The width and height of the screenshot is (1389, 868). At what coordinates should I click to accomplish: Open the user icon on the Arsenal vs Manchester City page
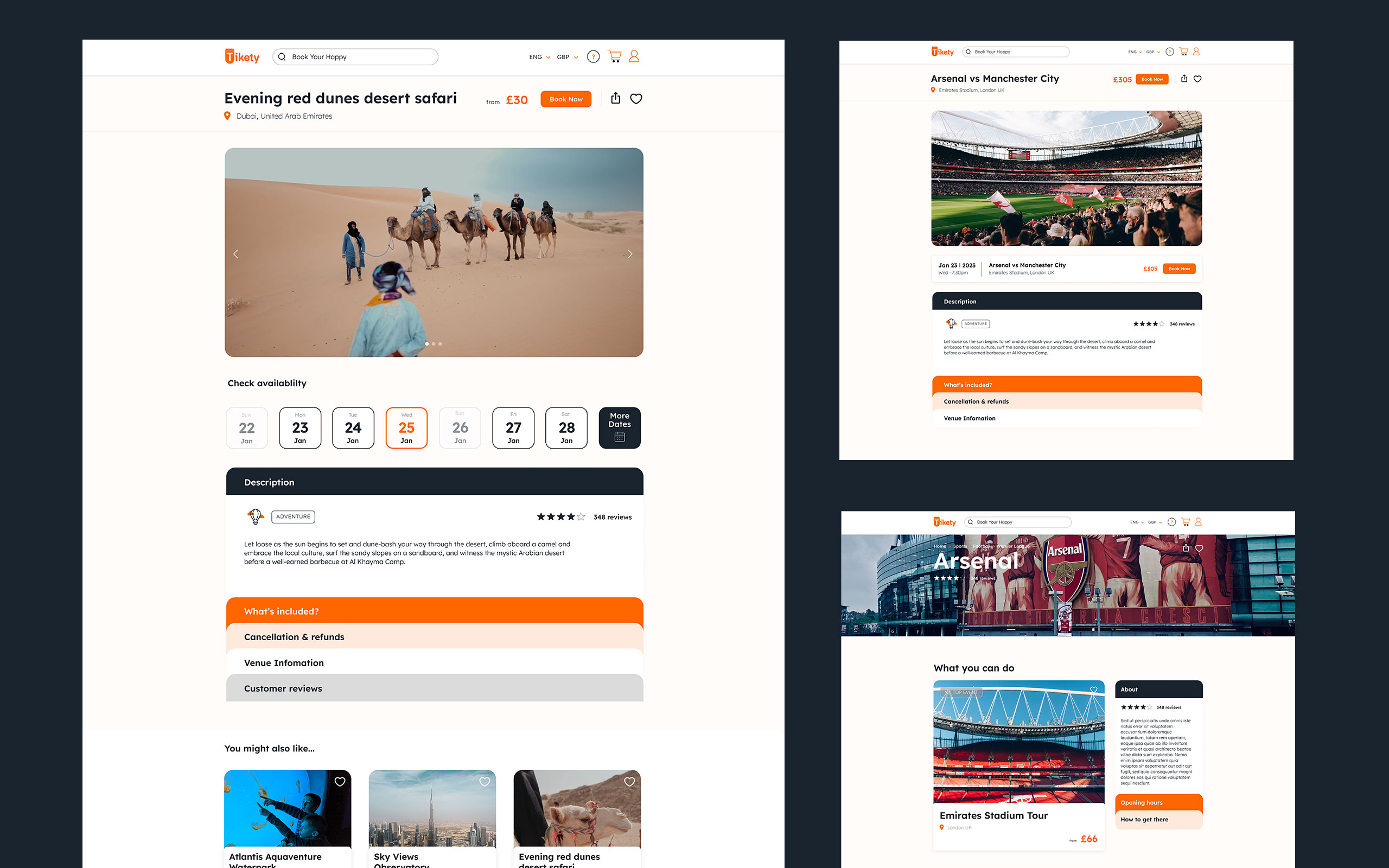click(x=1196, y=52)
